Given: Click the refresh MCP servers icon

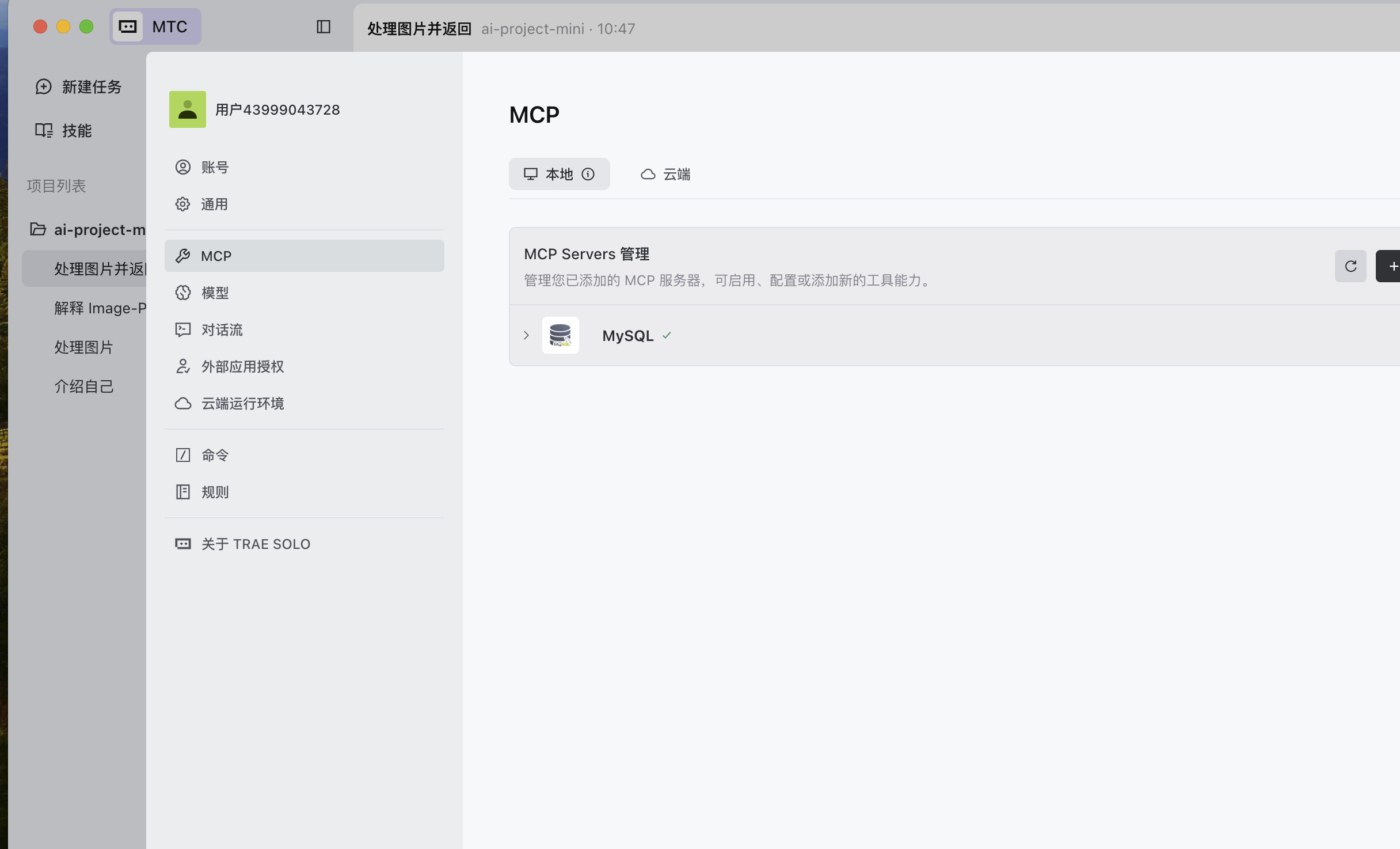Looking at the screenshot, I should [1350, 266].
